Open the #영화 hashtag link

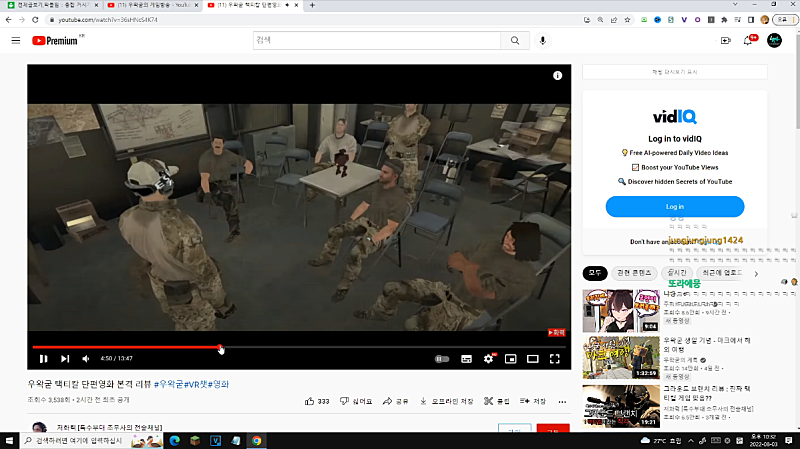(218, 384)
